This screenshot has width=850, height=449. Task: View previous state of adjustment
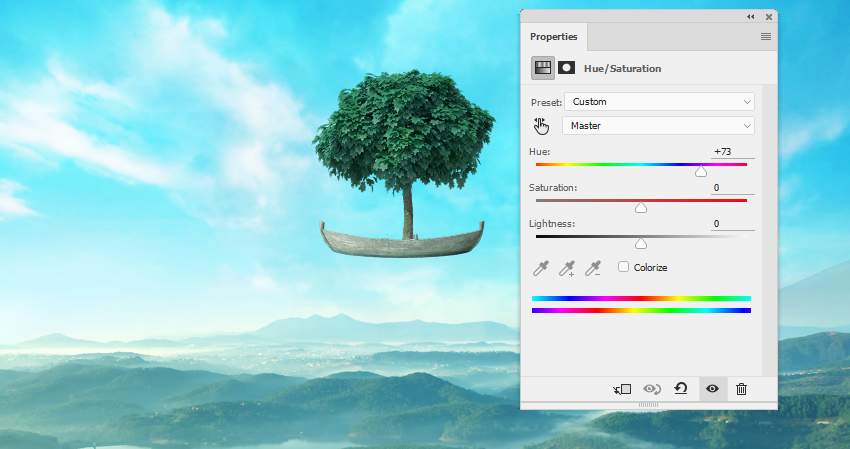[652, 389]
